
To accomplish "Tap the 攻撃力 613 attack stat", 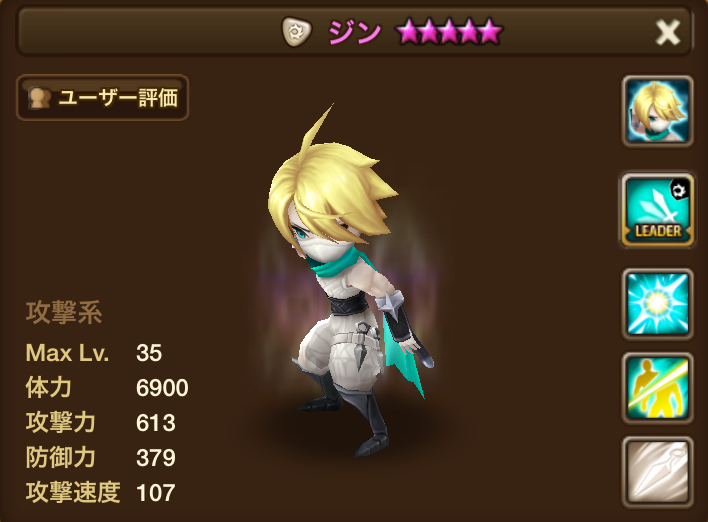I will point(101,423).
